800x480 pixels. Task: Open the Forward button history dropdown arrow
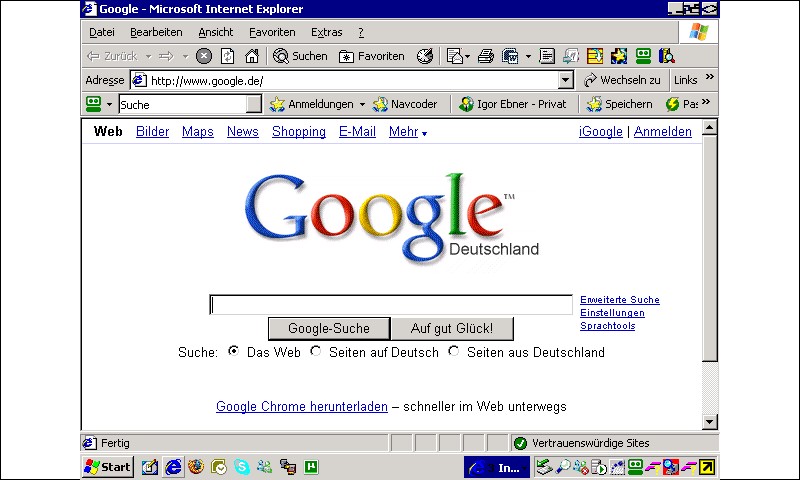pyautogui.click(x=186, y=57)
